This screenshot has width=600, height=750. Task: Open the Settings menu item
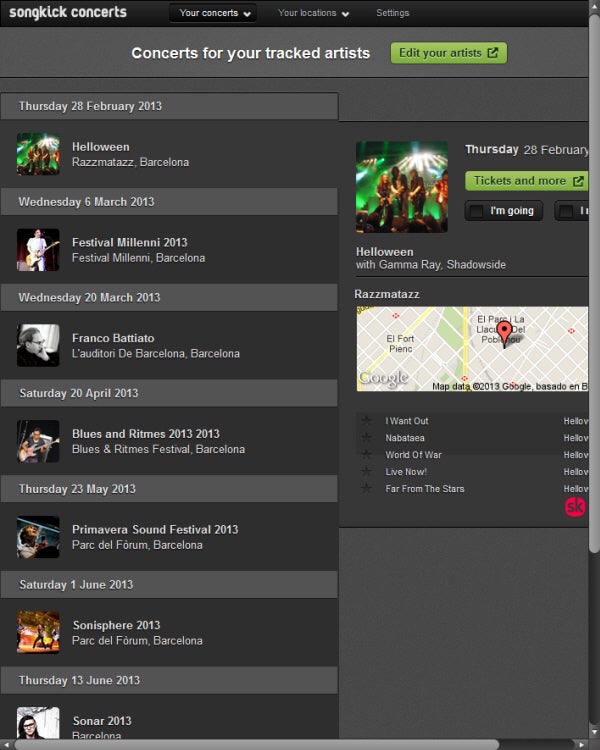392,13
